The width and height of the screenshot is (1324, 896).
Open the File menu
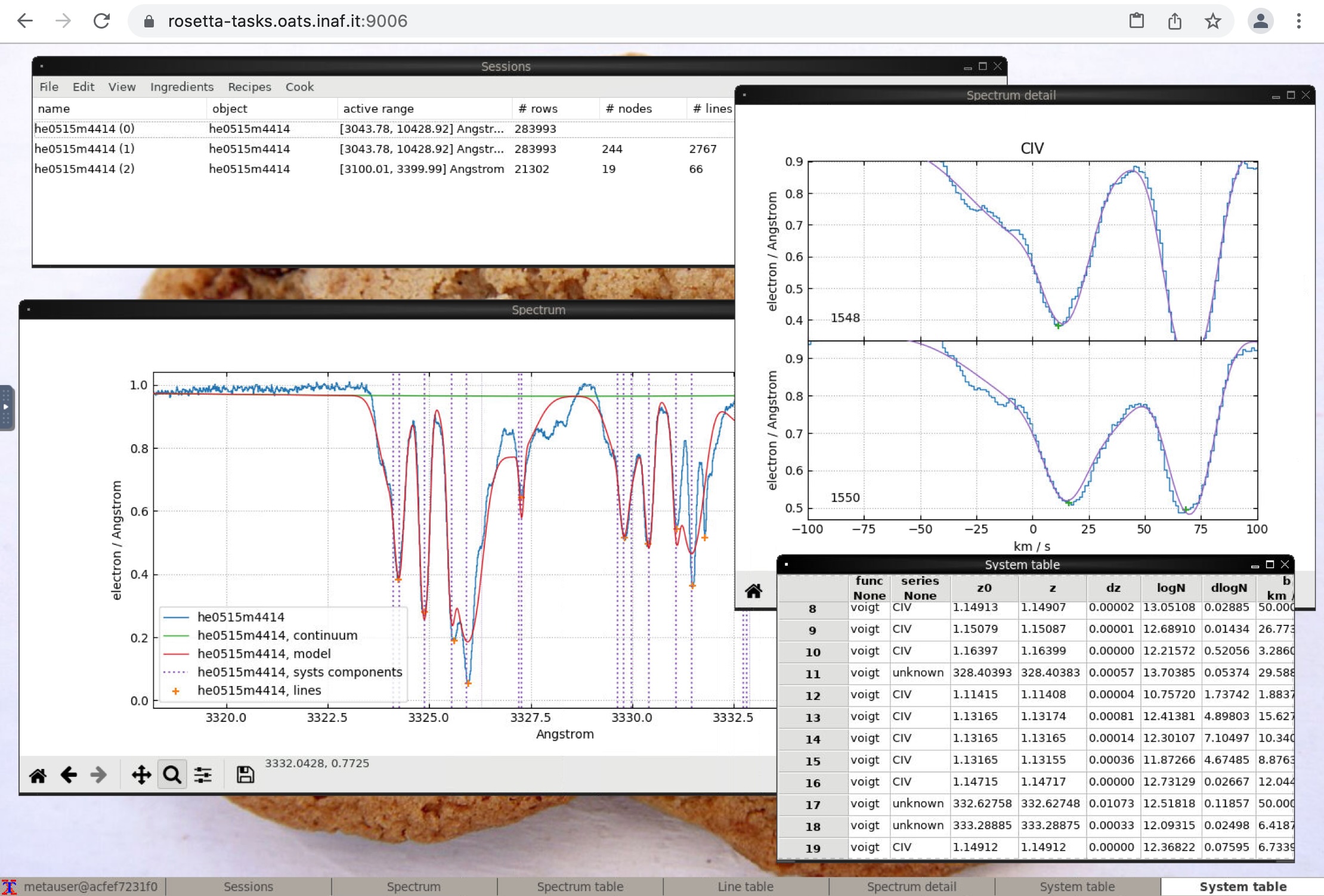[x=49, y=87]
